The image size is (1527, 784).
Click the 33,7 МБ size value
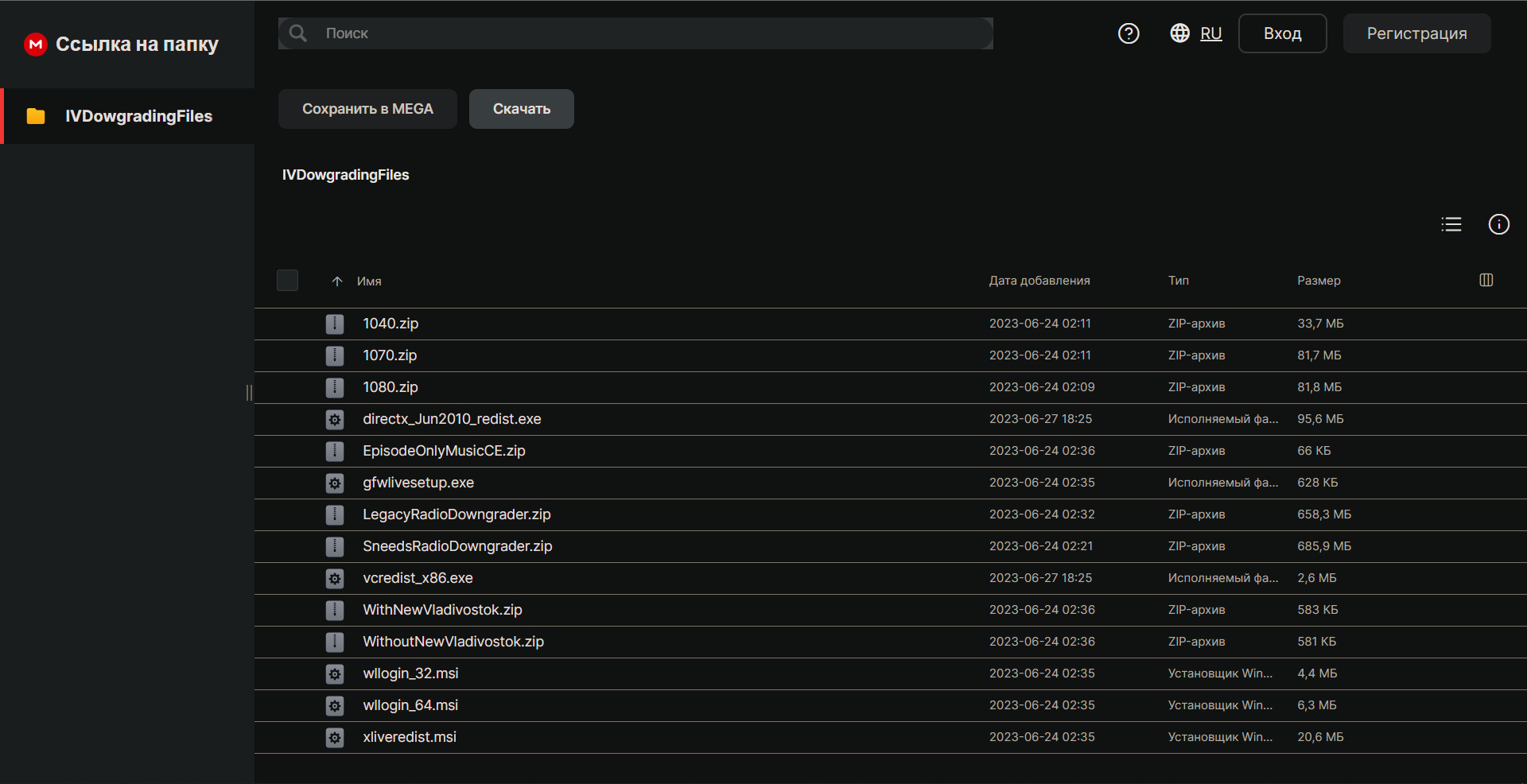(1320, 324)
